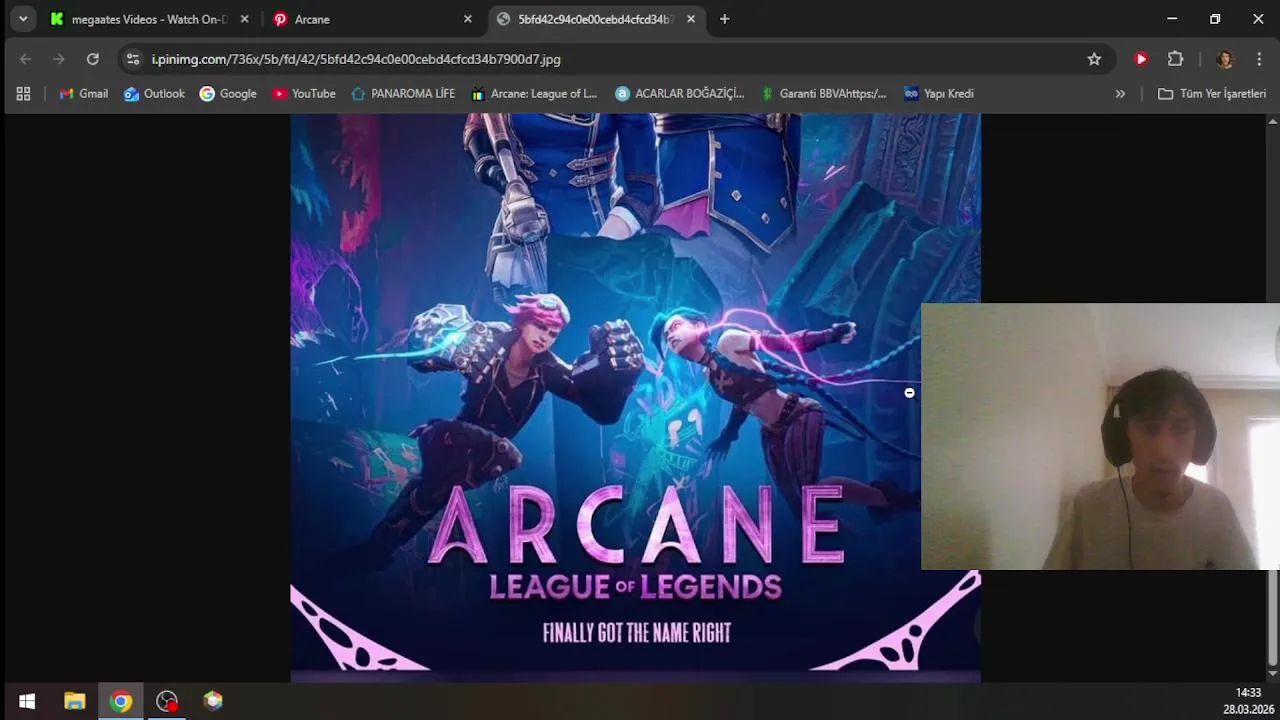Image resolution: width=1280 pixels, height=720 pixels.
Task: Open the apps grid in bookmarks bar
Action: click(23, 93)
